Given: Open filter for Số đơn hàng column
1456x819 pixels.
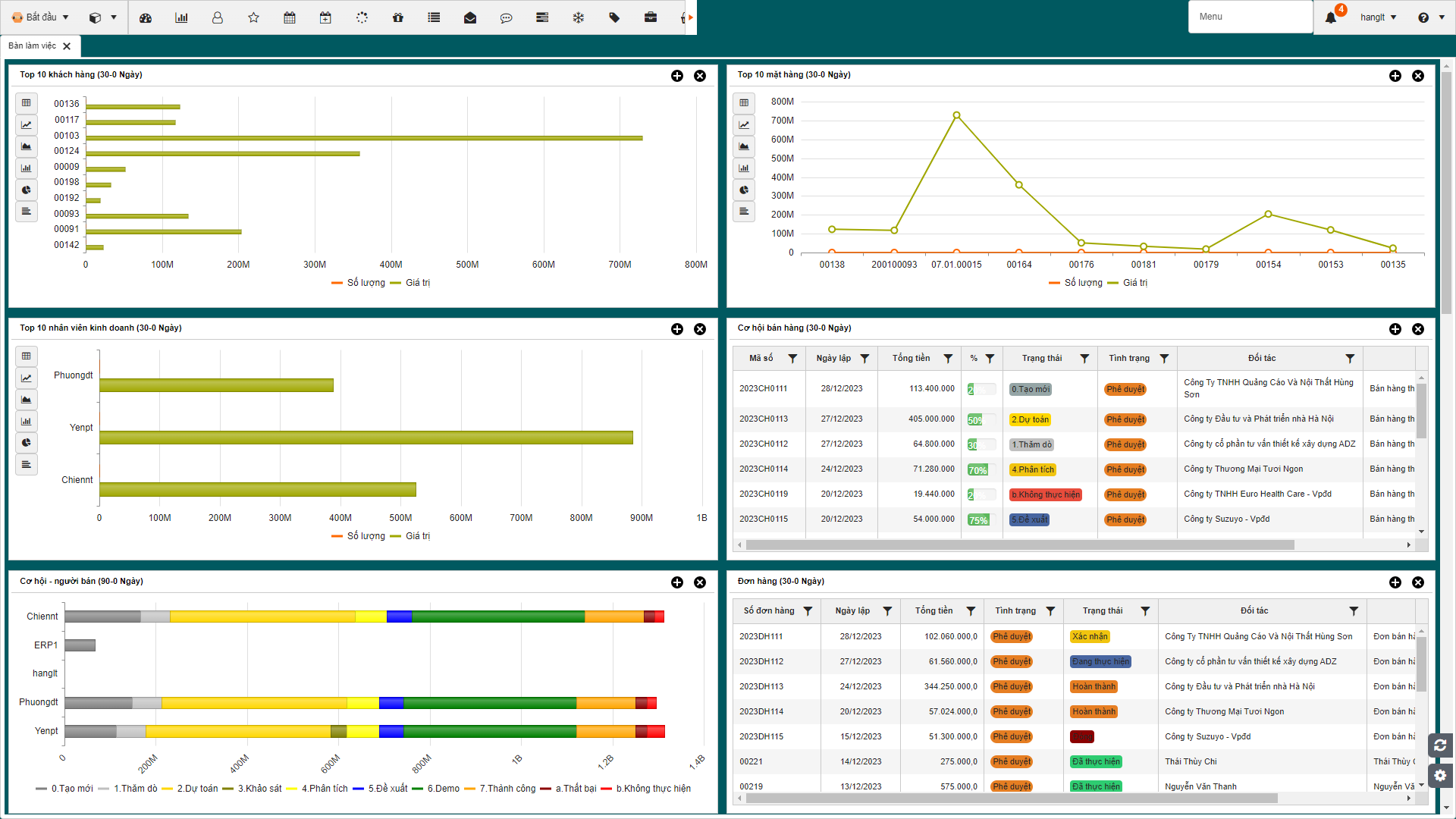Looking at the screenshot, I should click(808, 611).
